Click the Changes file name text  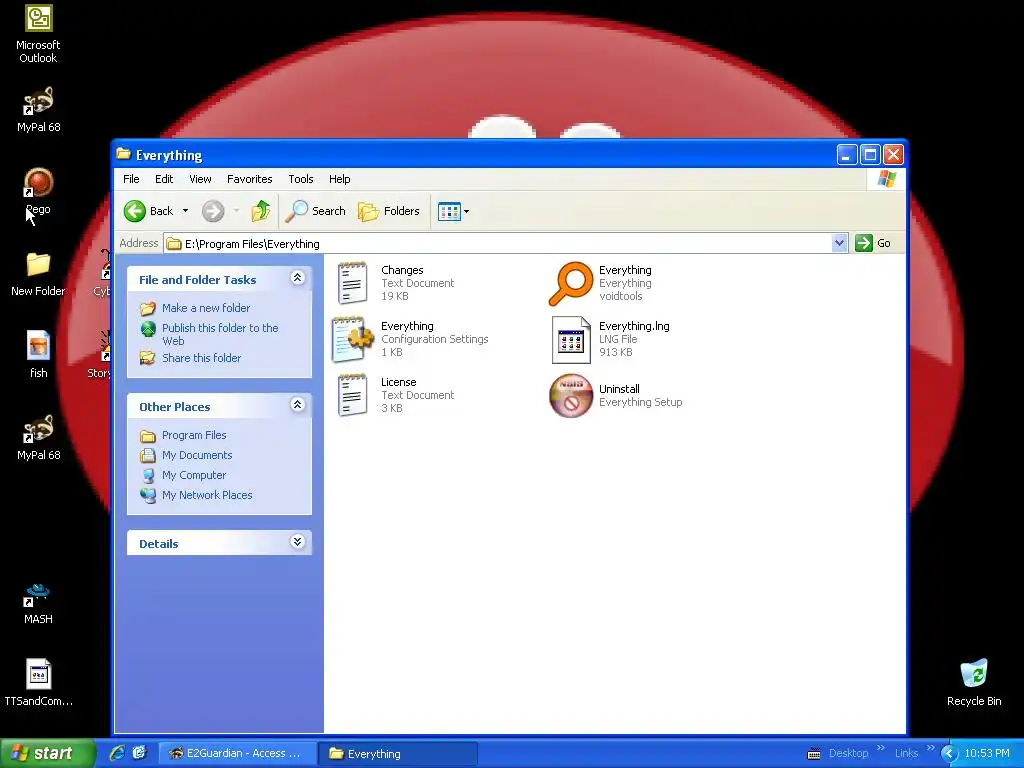tap(402, 270)
